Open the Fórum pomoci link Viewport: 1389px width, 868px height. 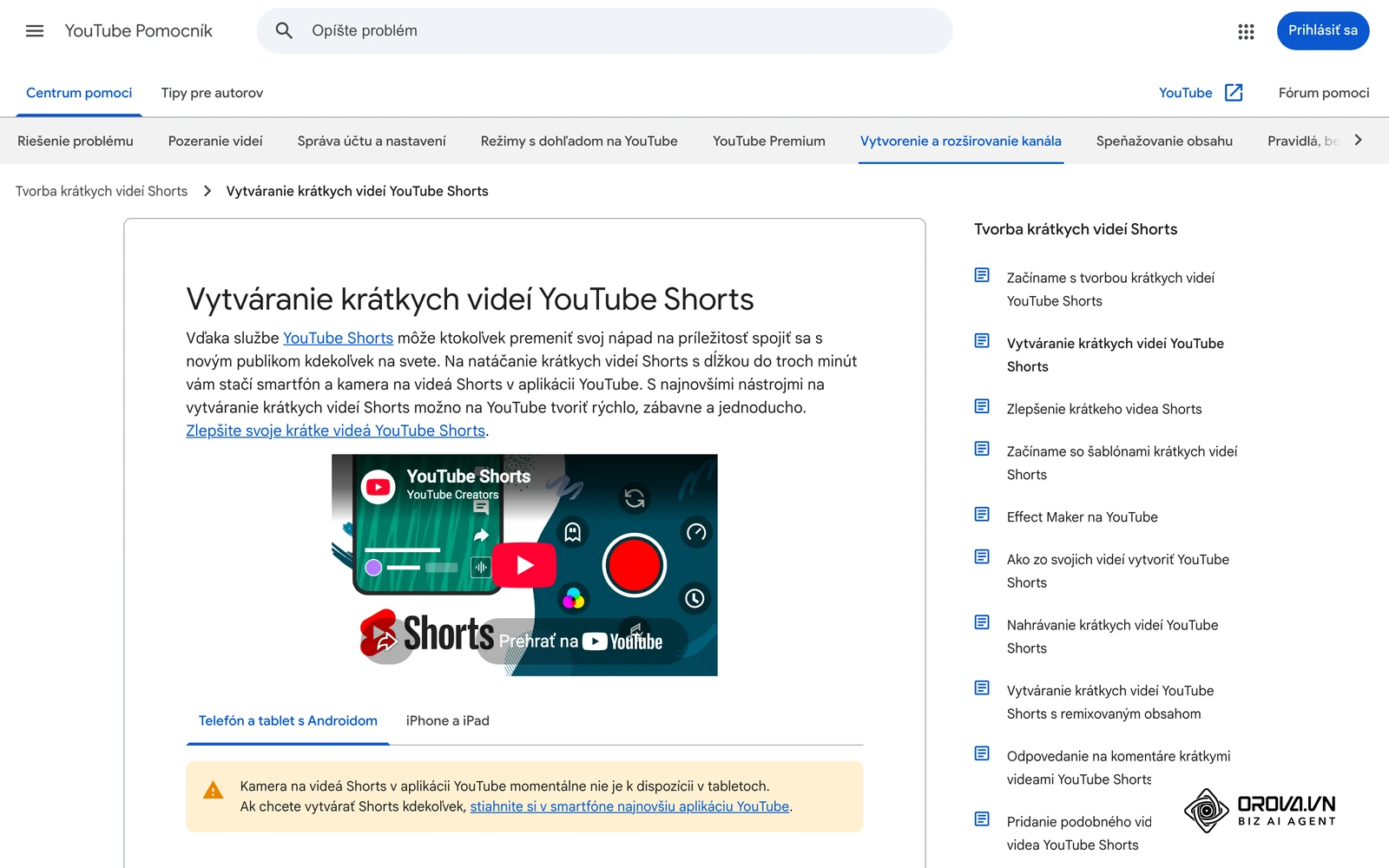[1324, 93]
